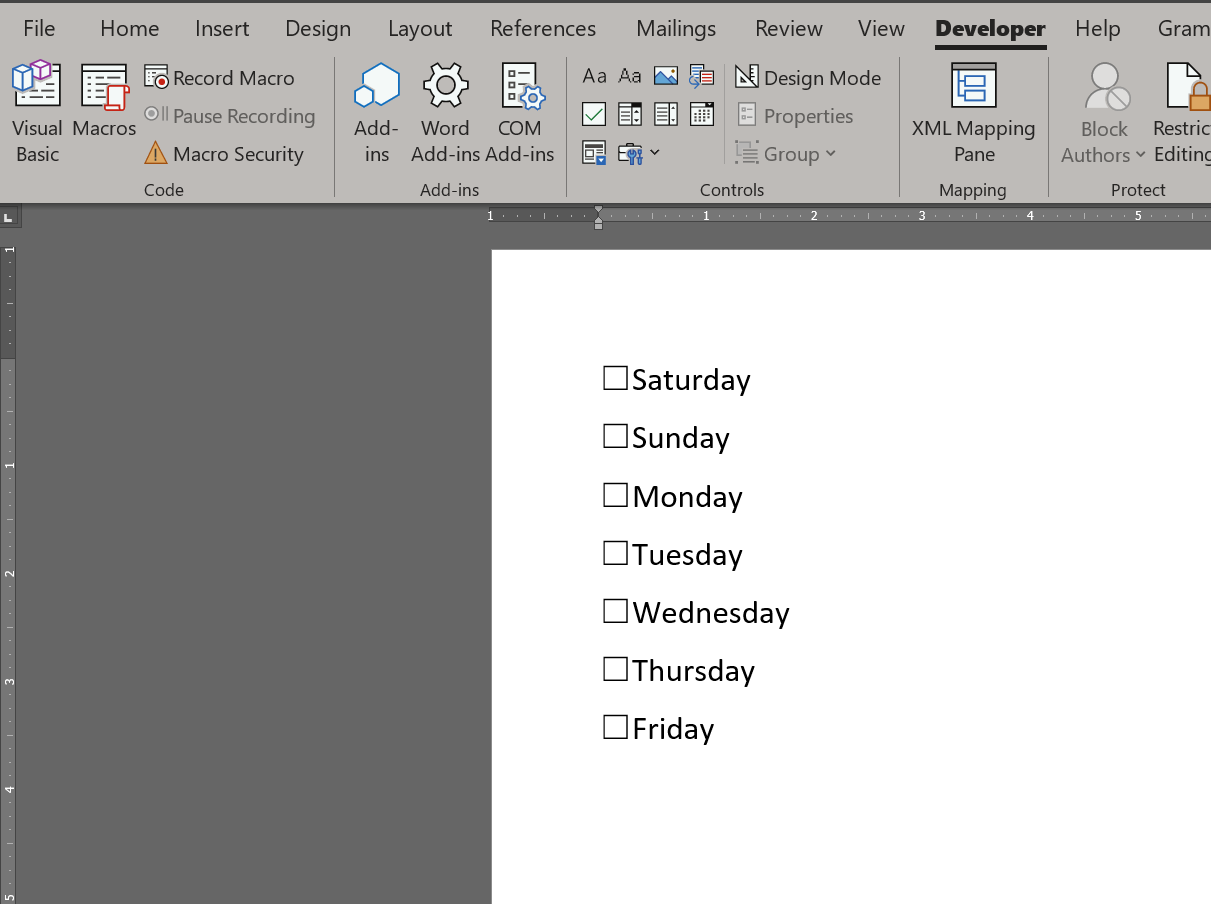Switch to the Design tab

318,29
